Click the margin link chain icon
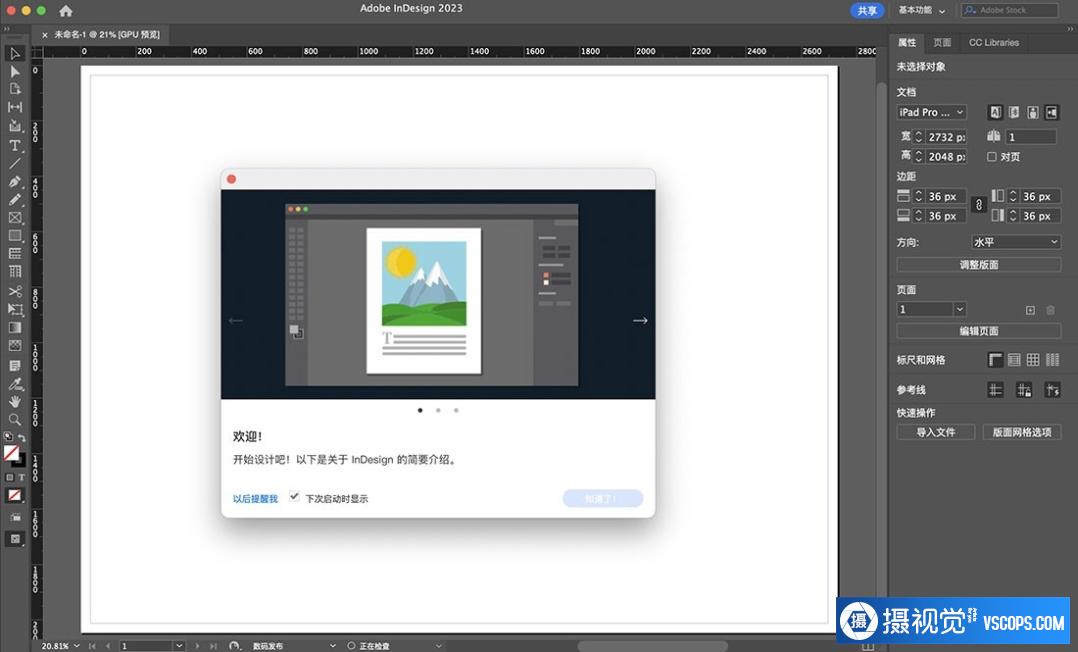1078x652 pixels. click(978, 205)
